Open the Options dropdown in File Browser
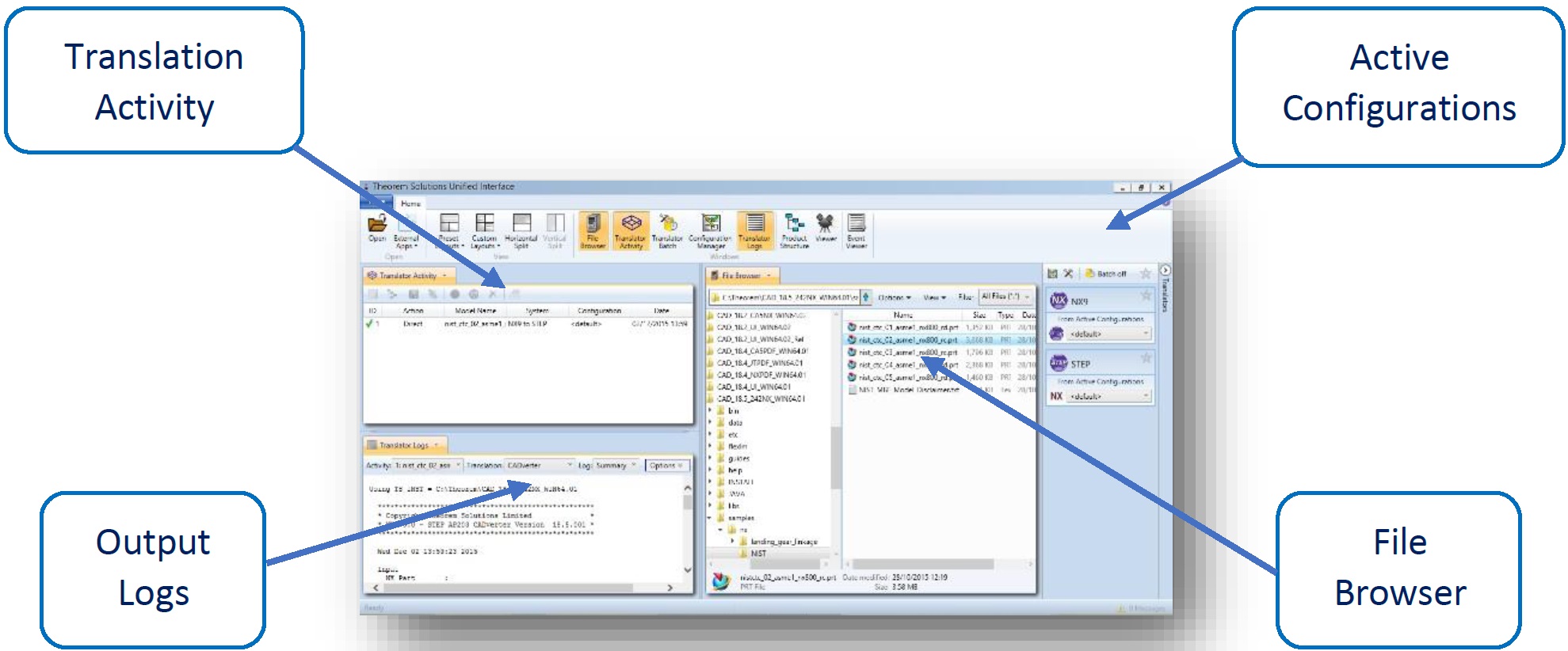This screenshot has width=1568, height=651. click(895, 298)
